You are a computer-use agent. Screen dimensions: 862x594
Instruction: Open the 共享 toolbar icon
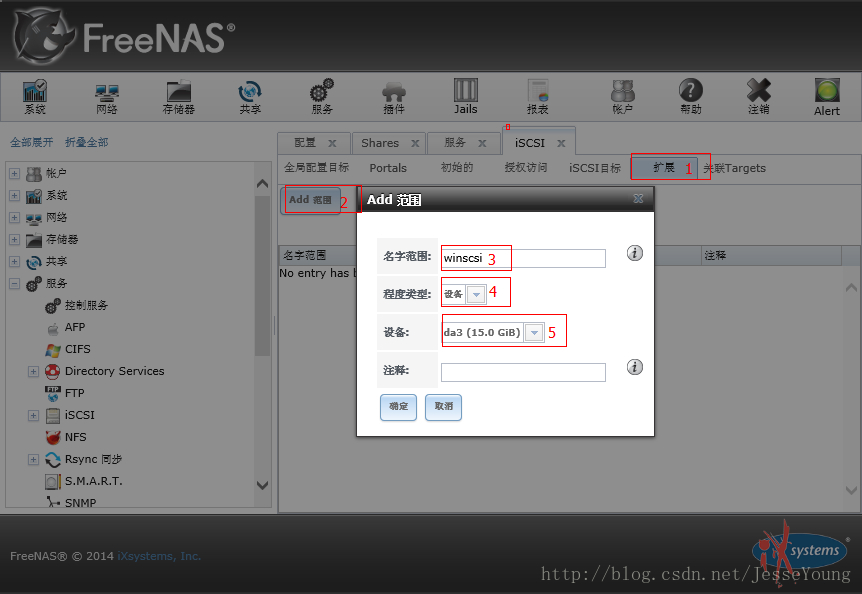[250, 97]
